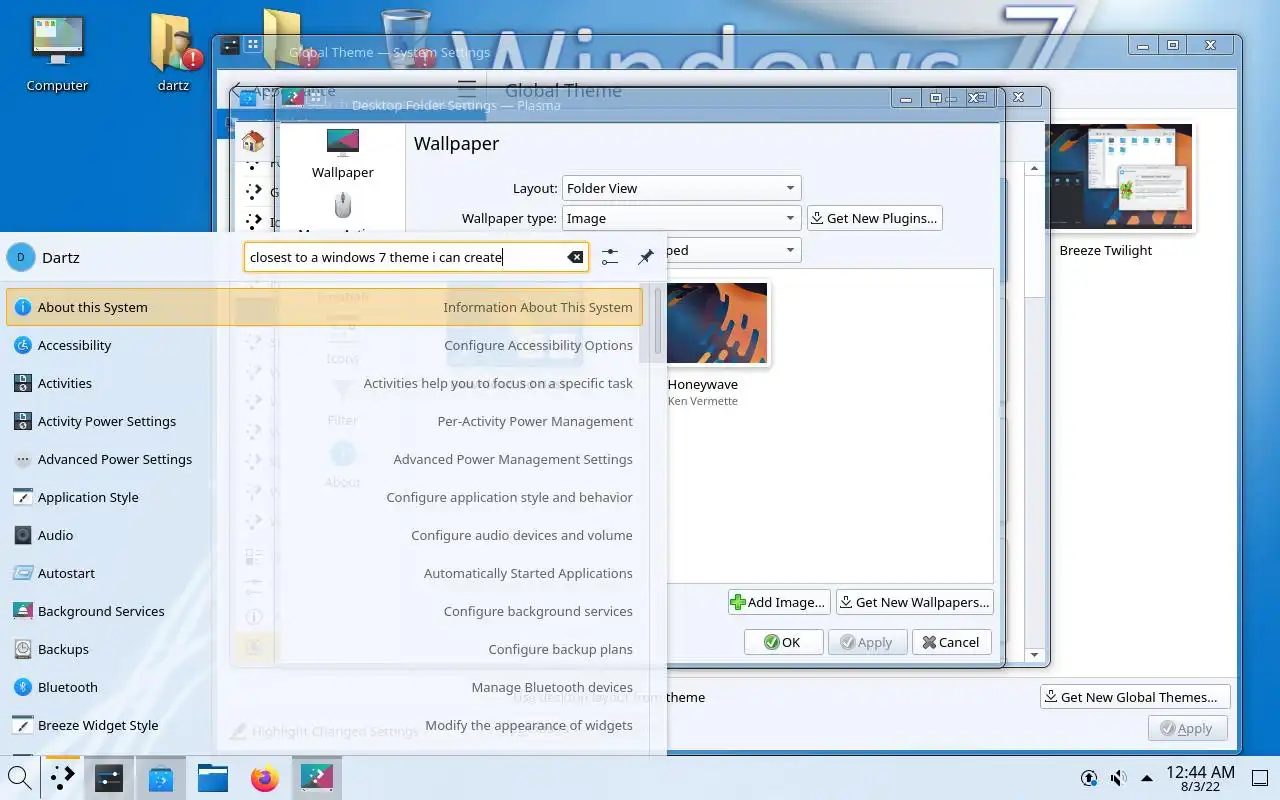Open the Activities launcher entry

pyautogui.click(x=324, y=383)
